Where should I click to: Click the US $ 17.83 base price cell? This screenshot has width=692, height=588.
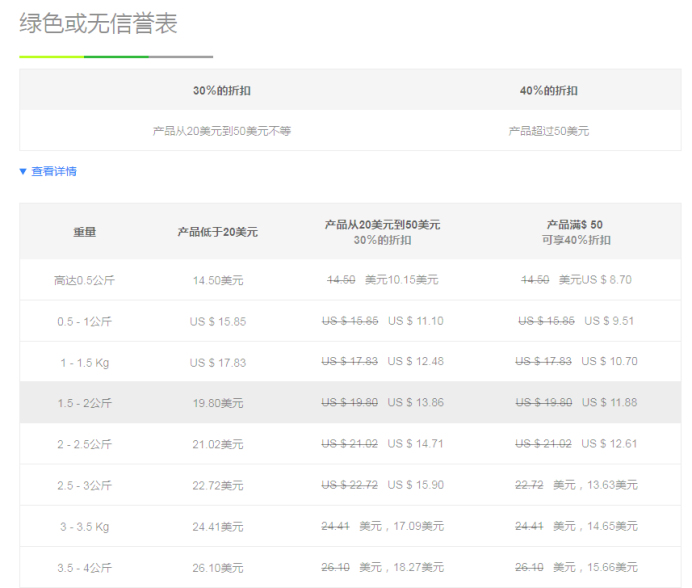[218, 363]
